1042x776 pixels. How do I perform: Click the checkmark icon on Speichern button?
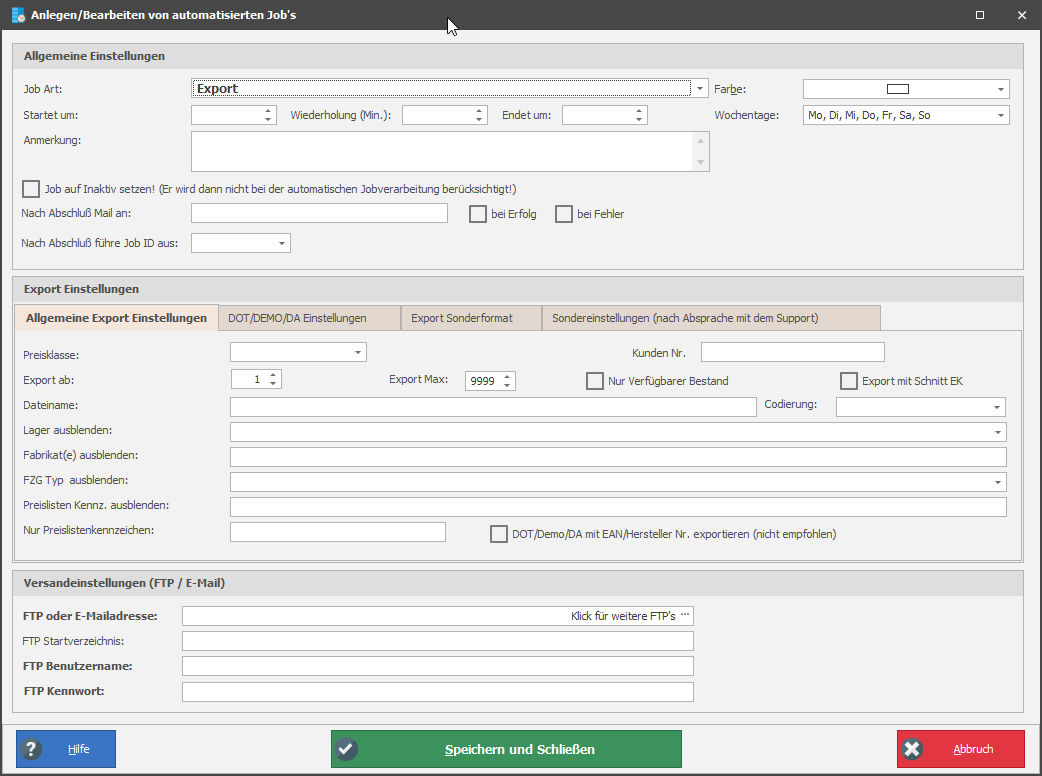[346, 749]
